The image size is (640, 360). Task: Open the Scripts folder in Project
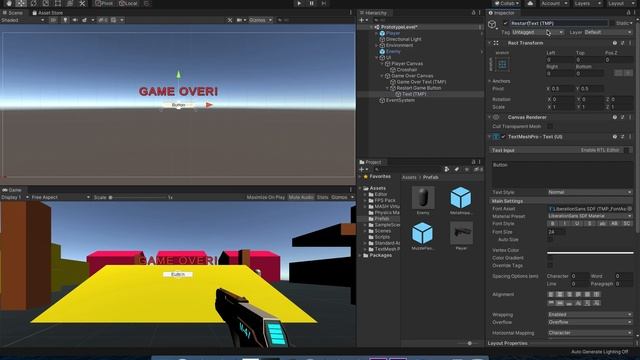[382, 237]
